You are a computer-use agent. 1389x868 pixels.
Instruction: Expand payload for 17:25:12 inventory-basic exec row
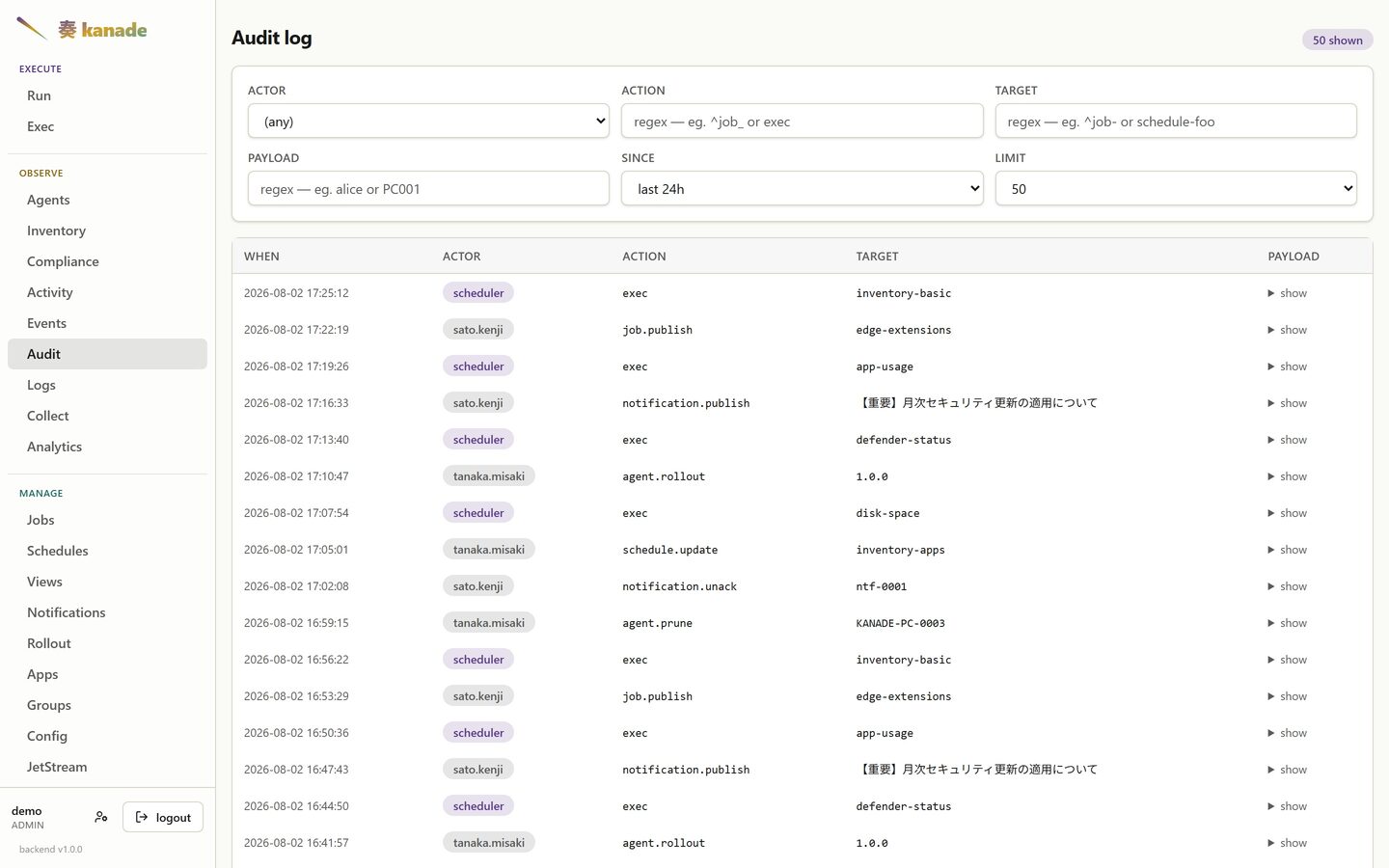click(1288, 293)
